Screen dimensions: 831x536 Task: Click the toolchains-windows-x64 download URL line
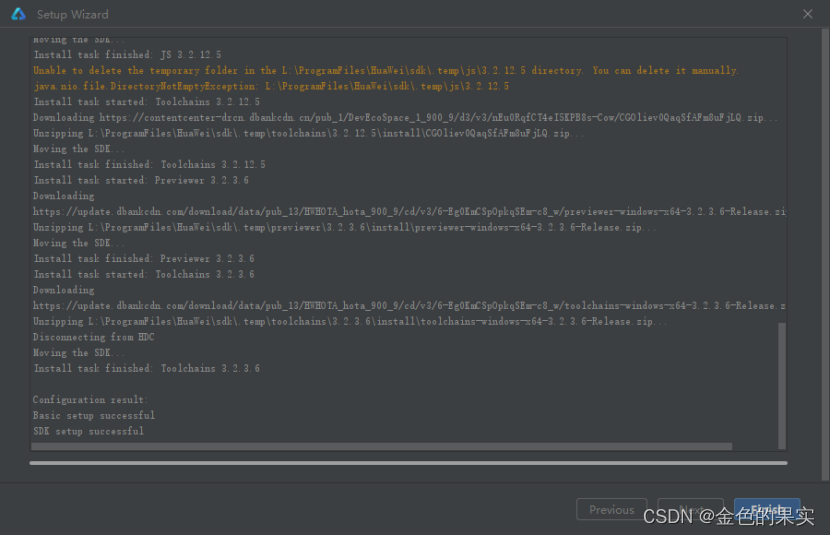[409, 306]
